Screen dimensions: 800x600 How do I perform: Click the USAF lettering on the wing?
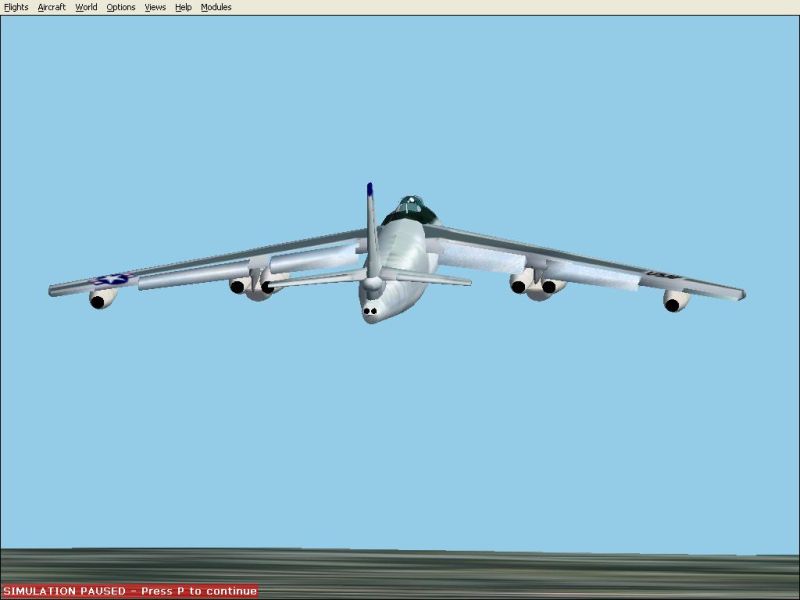(x=663, y=274)
